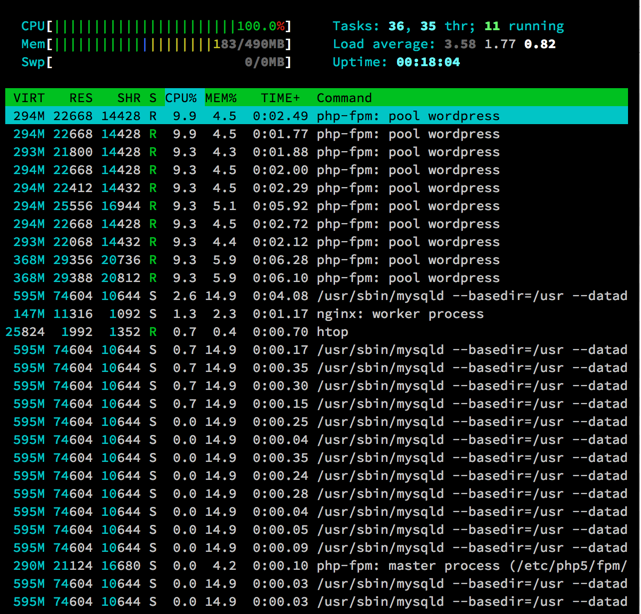Sort by the RES column header
Screen dimensions: 641x614
(81, 98)
